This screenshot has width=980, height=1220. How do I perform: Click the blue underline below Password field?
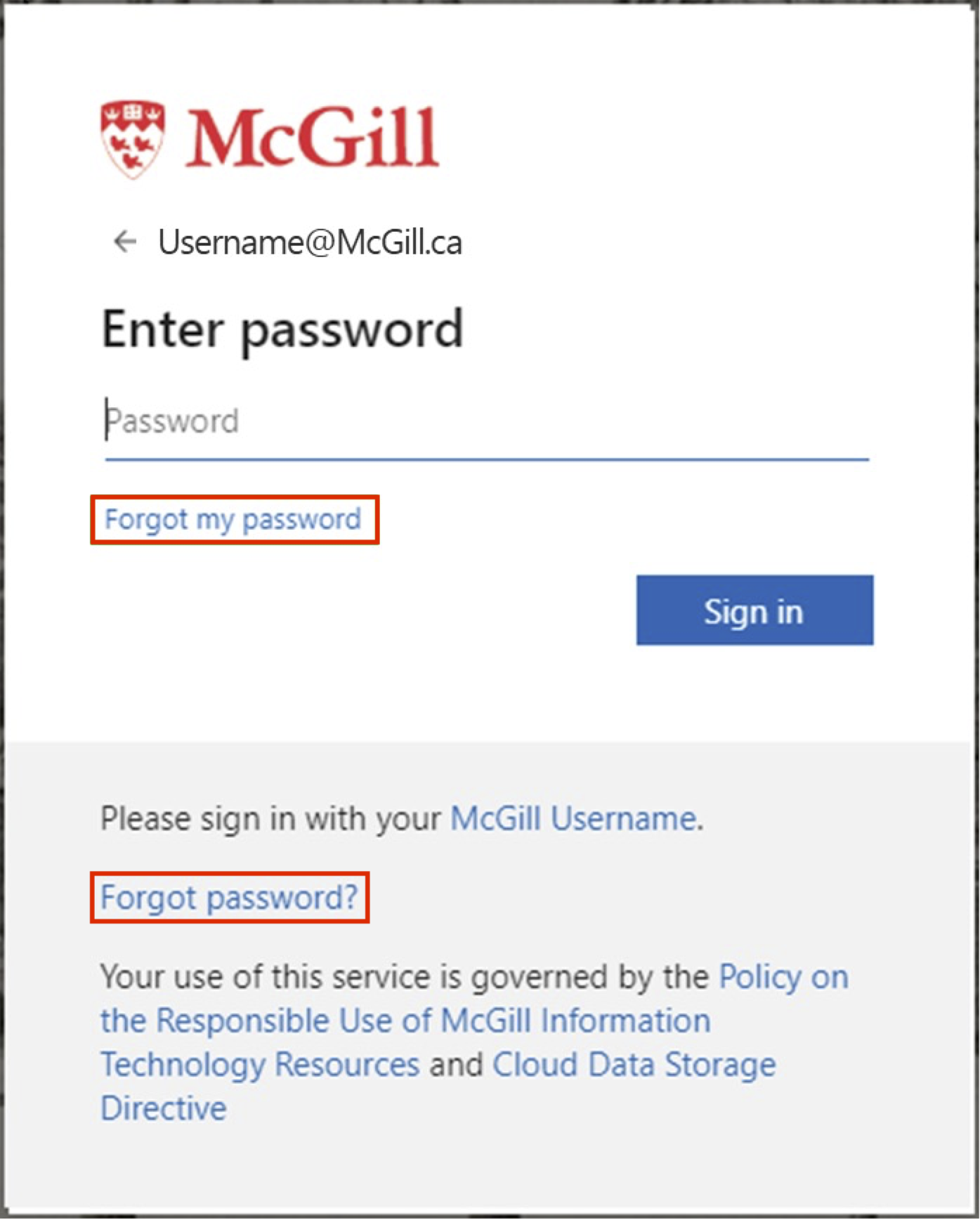coord(486,459)
